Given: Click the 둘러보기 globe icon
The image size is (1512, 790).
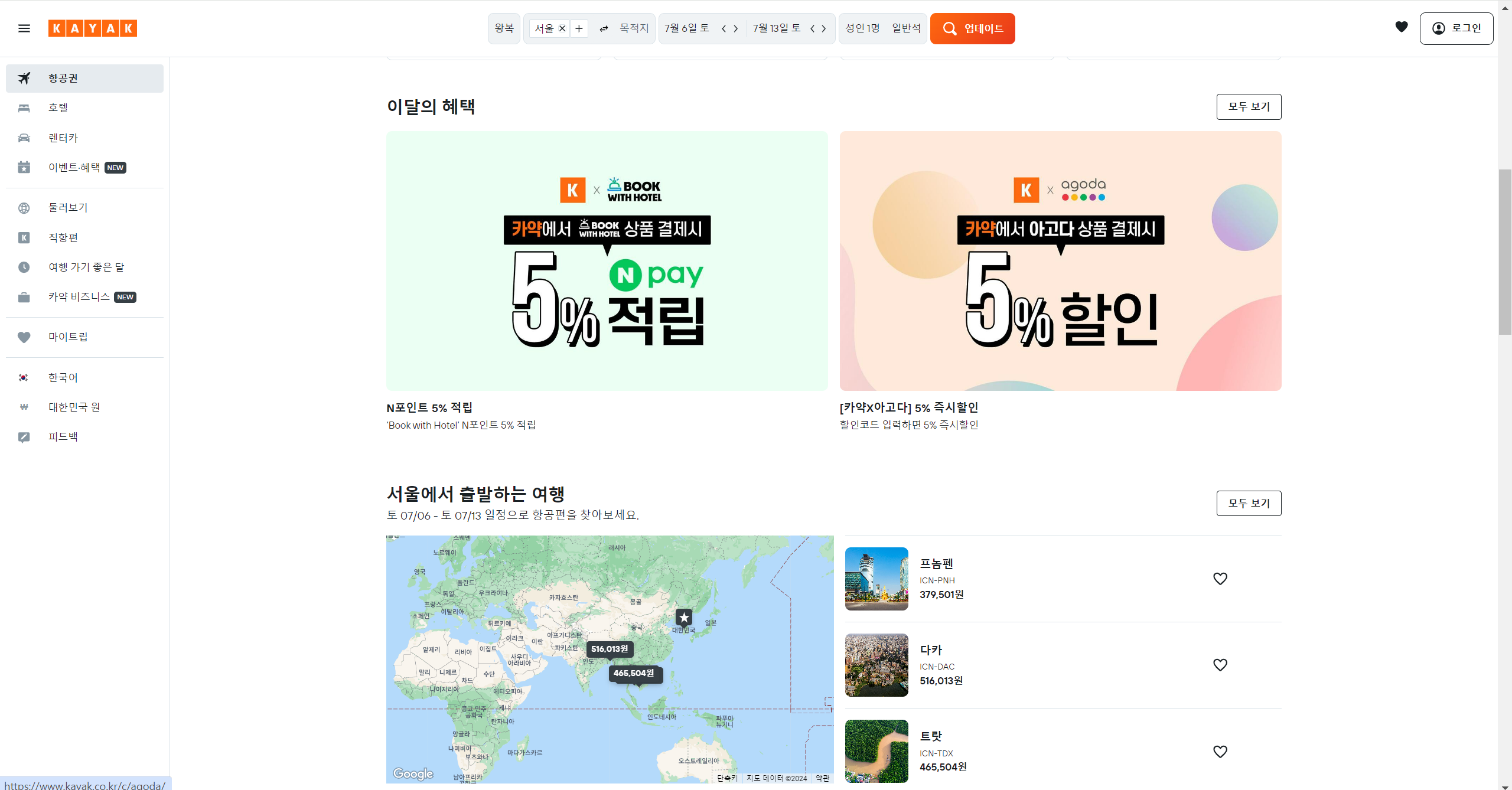Looking at the screenshot, I should pyautogui.click(x=24, y=208).
